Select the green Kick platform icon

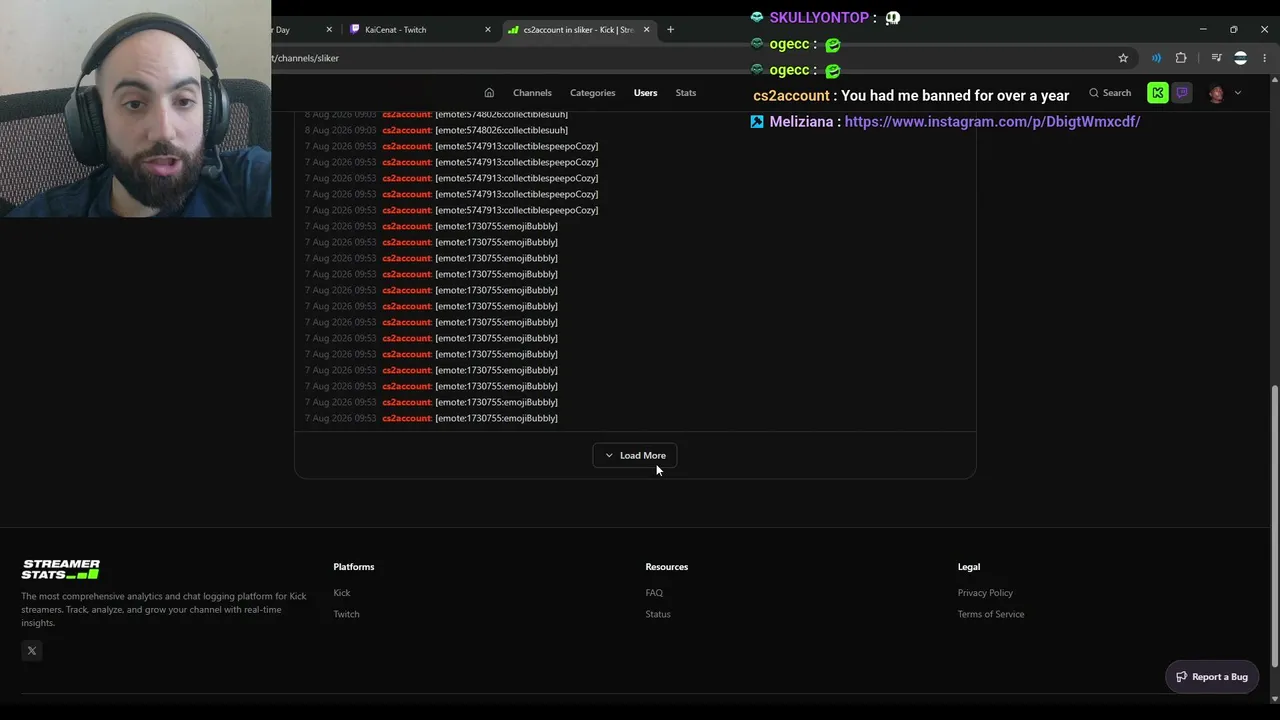1158,93
